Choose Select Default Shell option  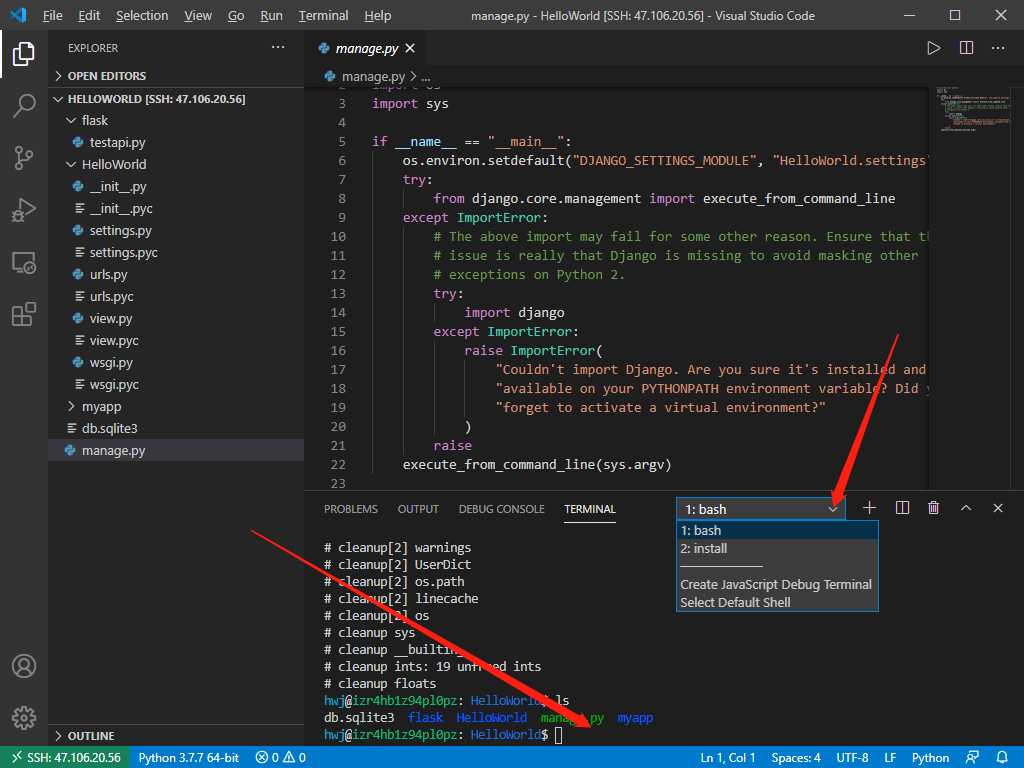point(777,602)
